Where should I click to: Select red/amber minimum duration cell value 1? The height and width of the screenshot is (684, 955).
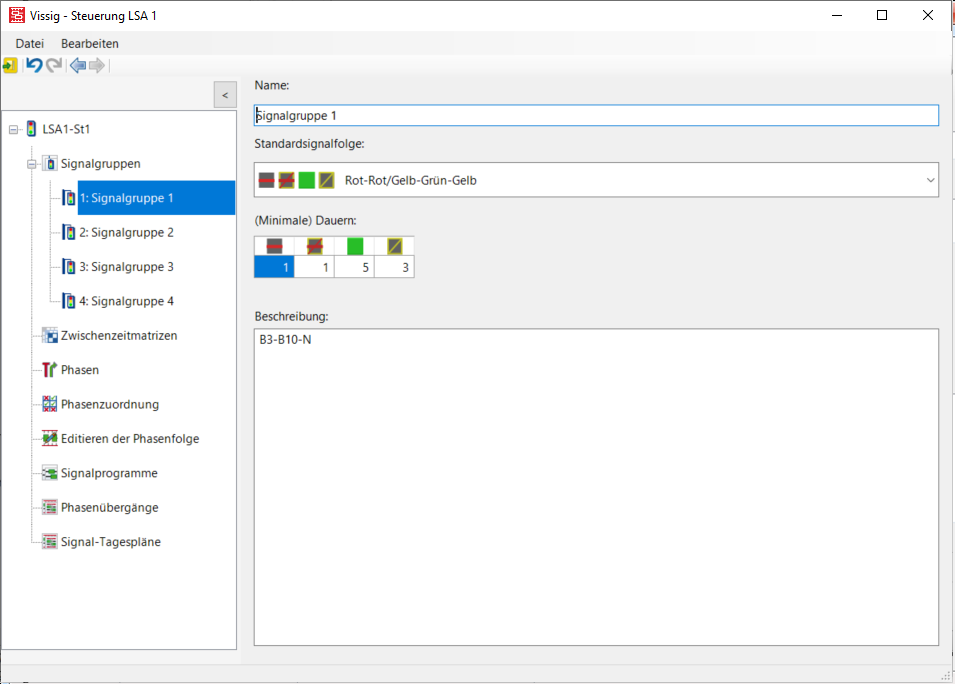[314, 267]
